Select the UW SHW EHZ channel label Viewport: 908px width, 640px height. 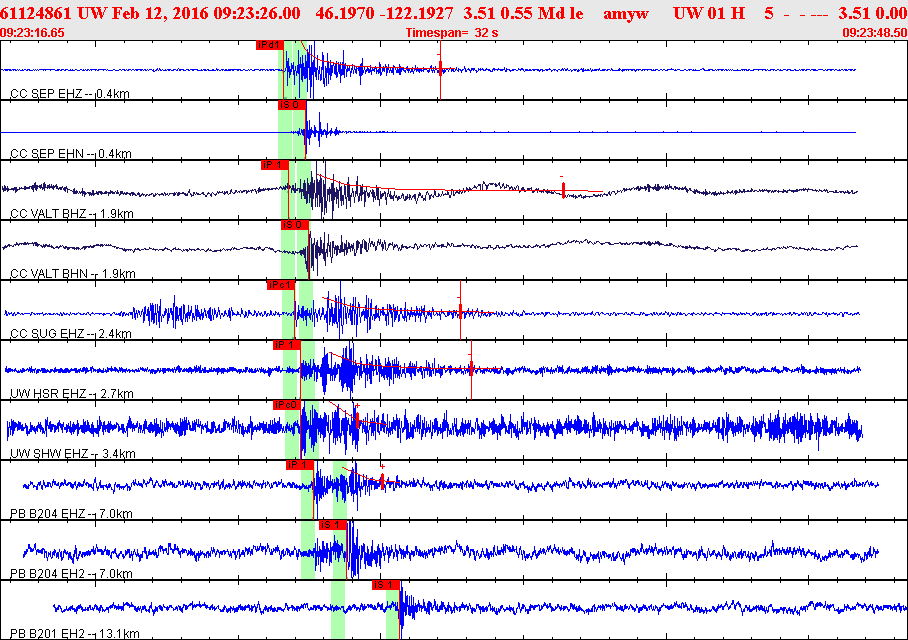(72, 454)
